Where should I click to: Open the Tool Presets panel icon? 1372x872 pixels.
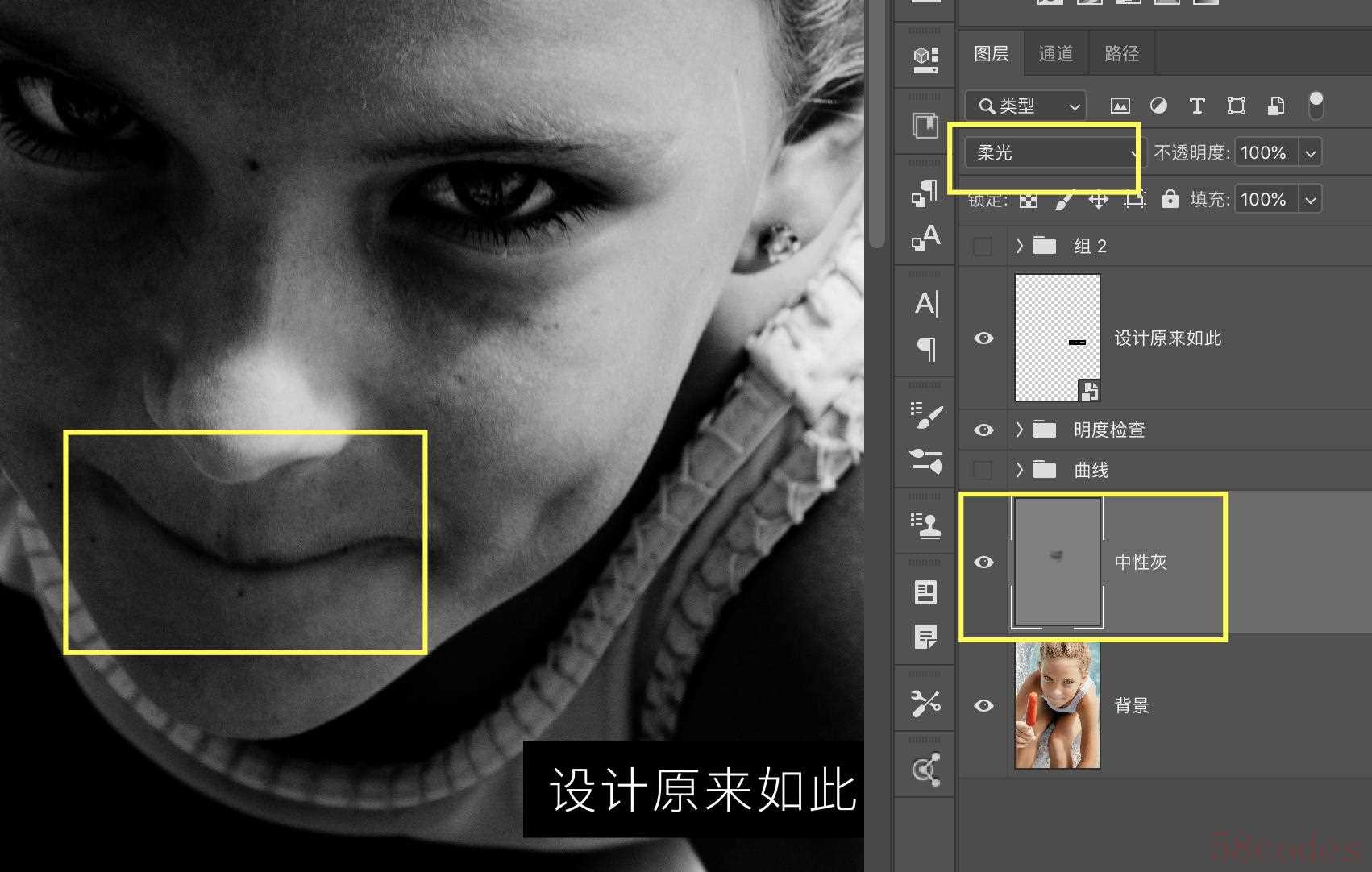tap(925, 704)
